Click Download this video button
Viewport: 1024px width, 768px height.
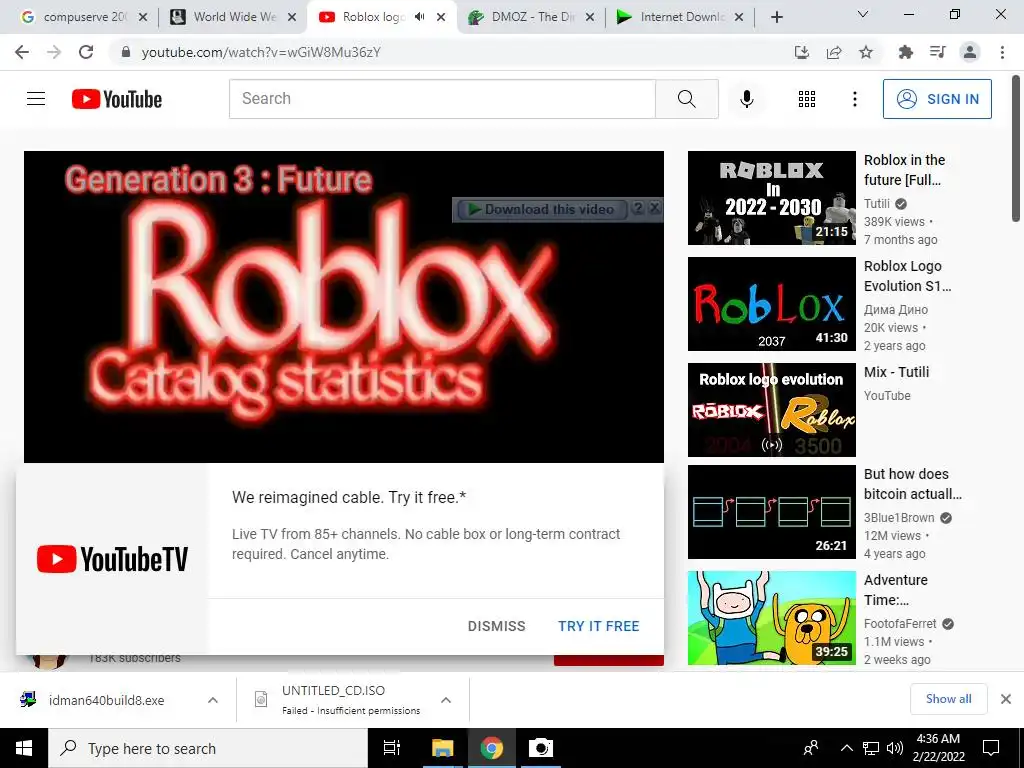(x=541, y=209)
